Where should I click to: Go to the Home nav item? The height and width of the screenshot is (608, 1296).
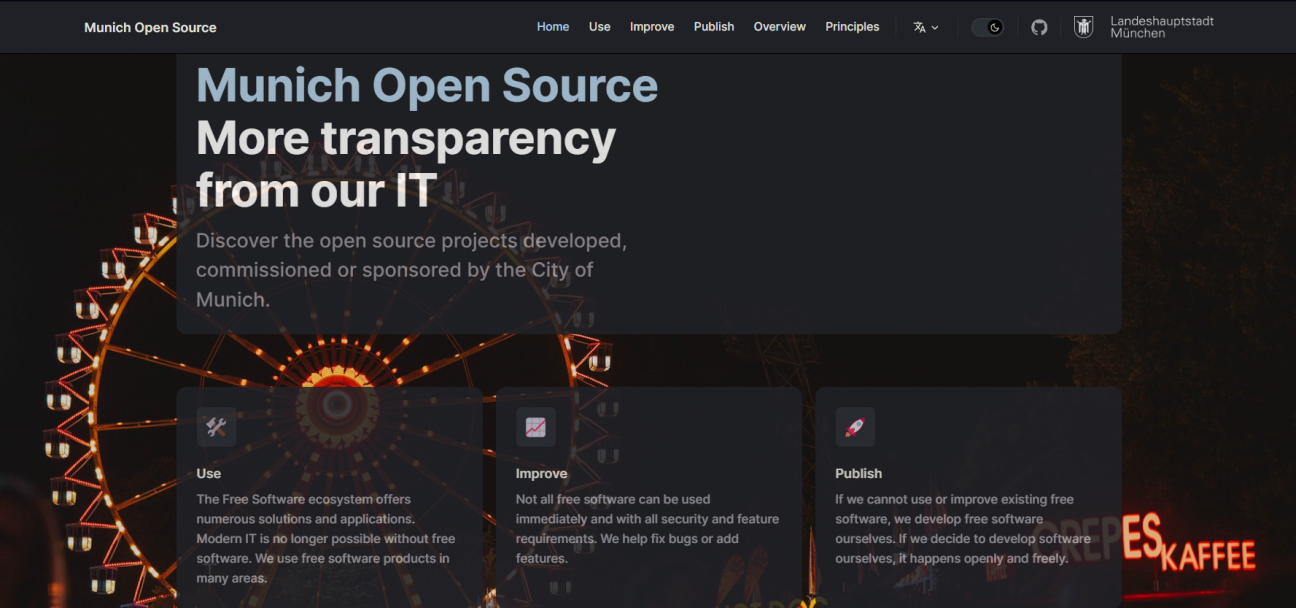(553, 27)
